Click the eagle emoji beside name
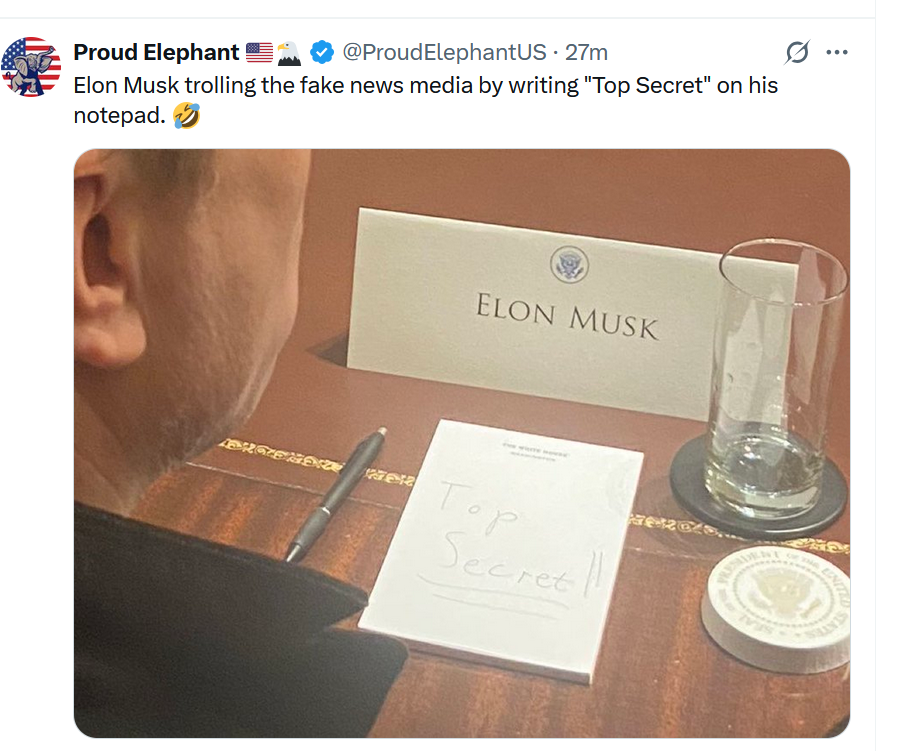This screenshot has height=751, width=914. (289, 53)
